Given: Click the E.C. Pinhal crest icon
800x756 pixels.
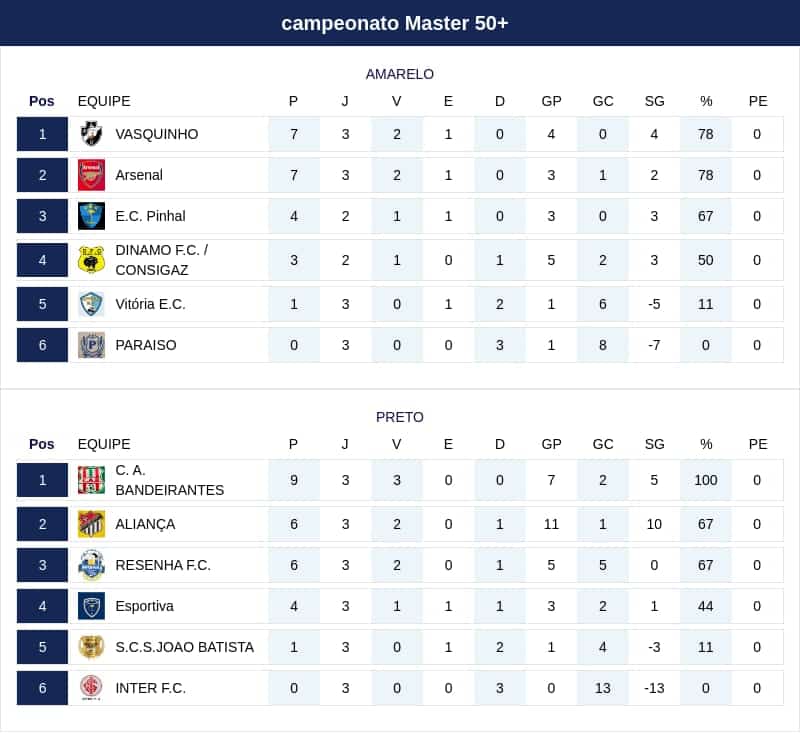Looking at the screenshot, I should pyautogui.click(x=91, y=216).
